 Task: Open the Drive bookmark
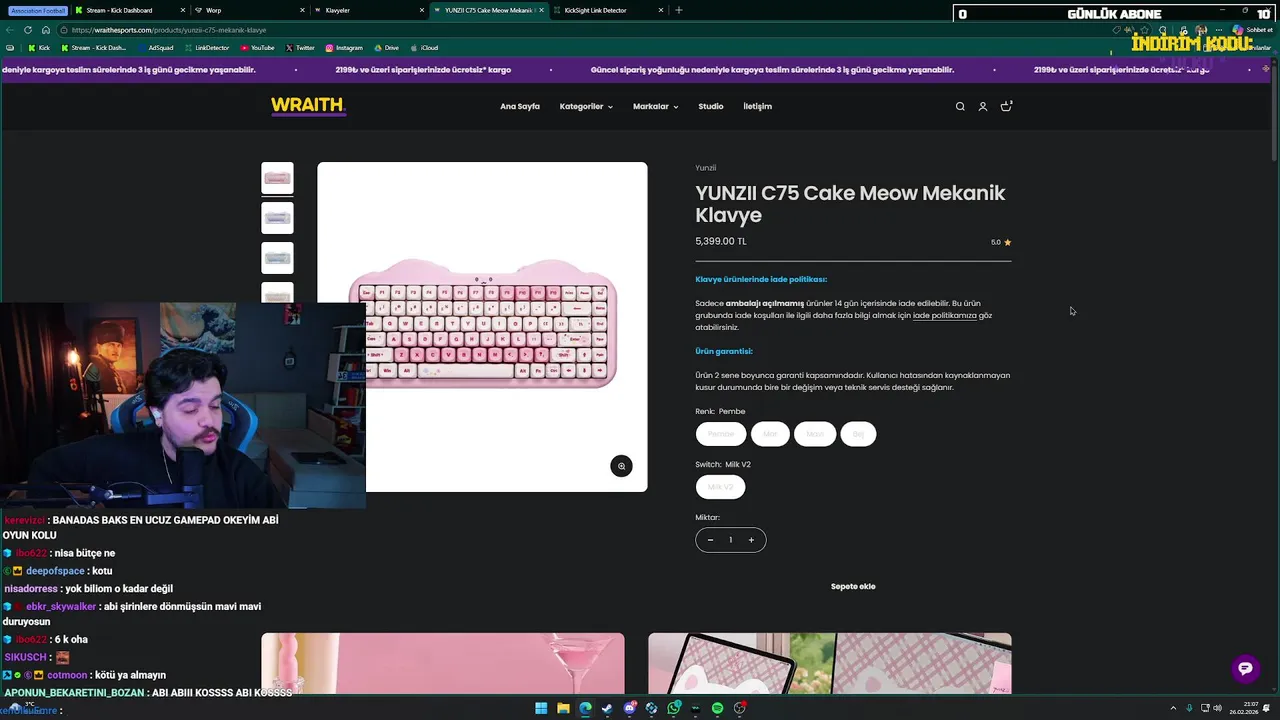click(x=386, y=48)
